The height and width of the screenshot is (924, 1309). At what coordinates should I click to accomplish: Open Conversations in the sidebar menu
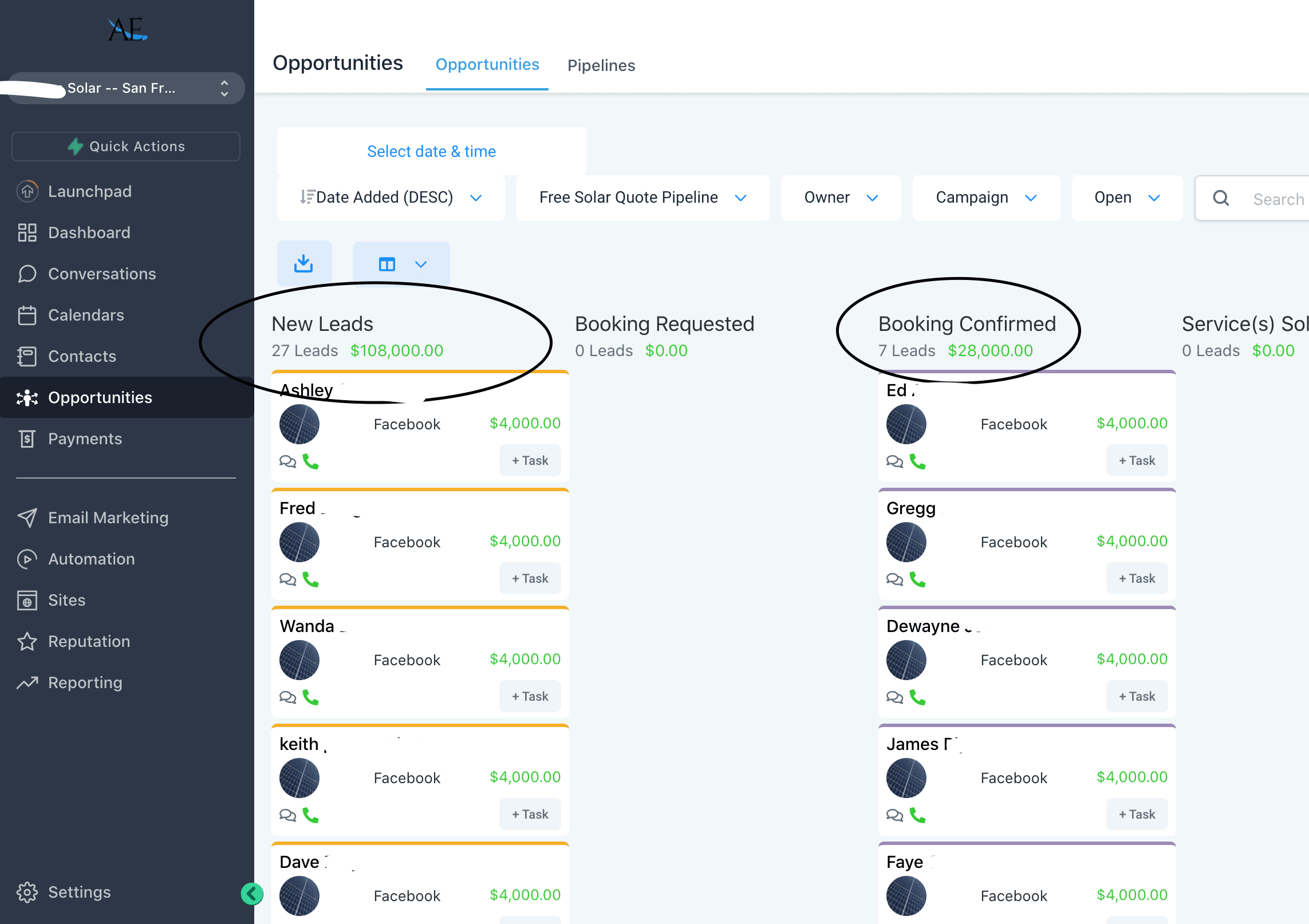coord(102,274)
